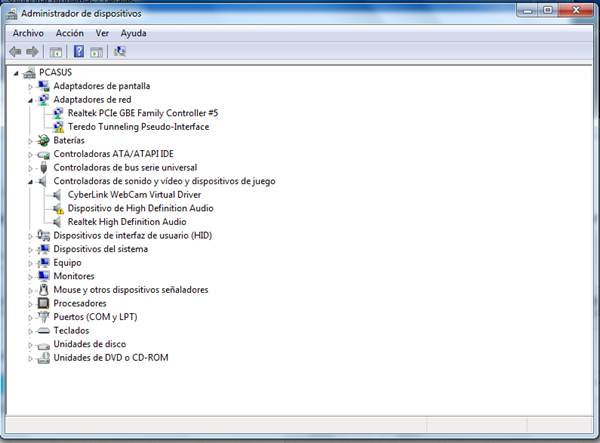Click the Dispositivo de High Definition warning icon

58,208
